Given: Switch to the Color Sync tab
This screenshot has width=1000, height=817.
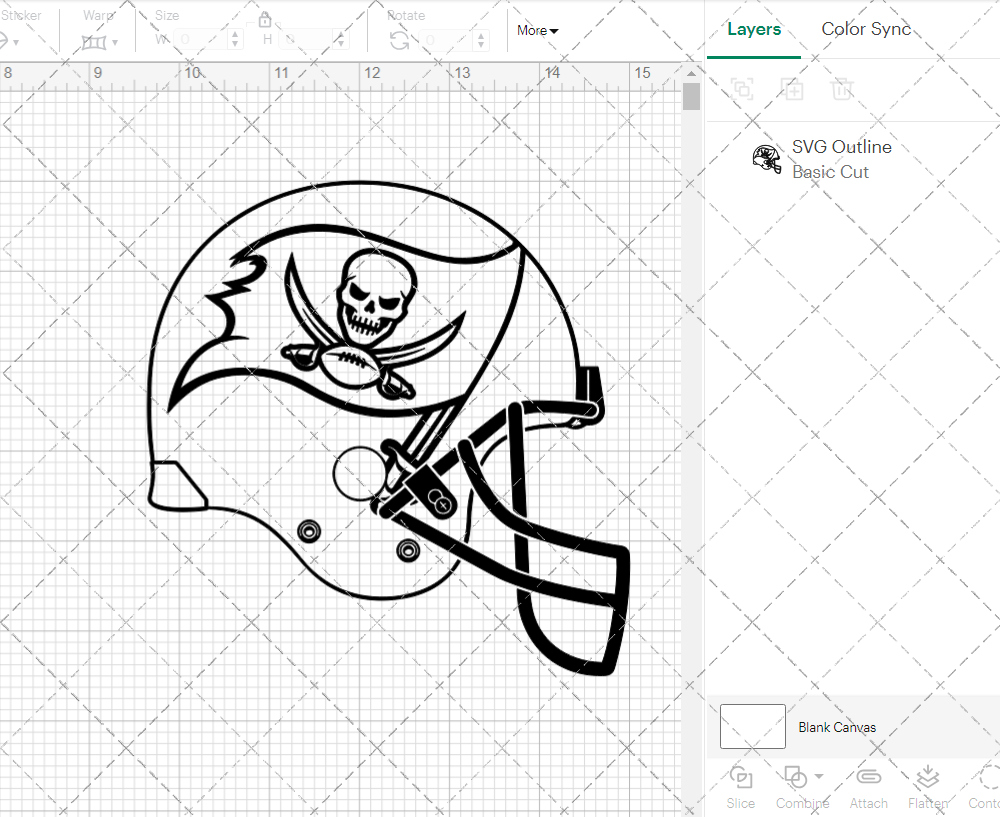Looking at the screenshot, I should tap(865, 29).
